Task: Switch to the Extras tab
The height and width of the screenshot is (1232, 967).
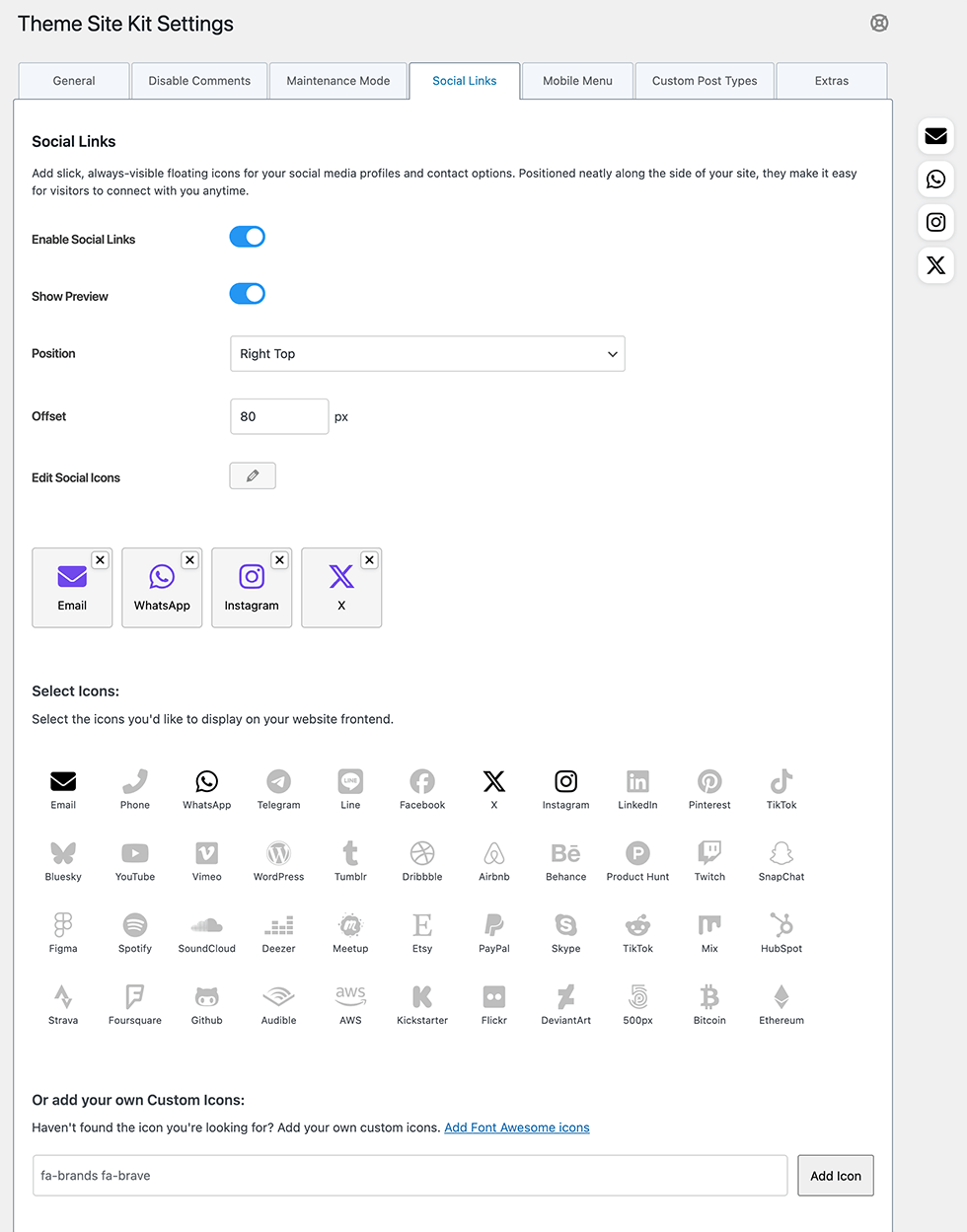Action: point(832,81)
